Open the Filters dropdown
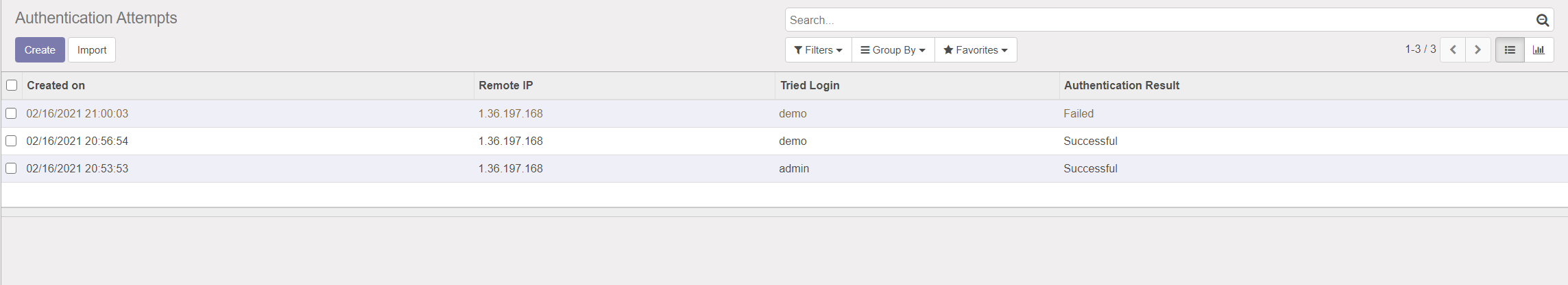This screenshot has height=285, width=1568. pos(818,49)
